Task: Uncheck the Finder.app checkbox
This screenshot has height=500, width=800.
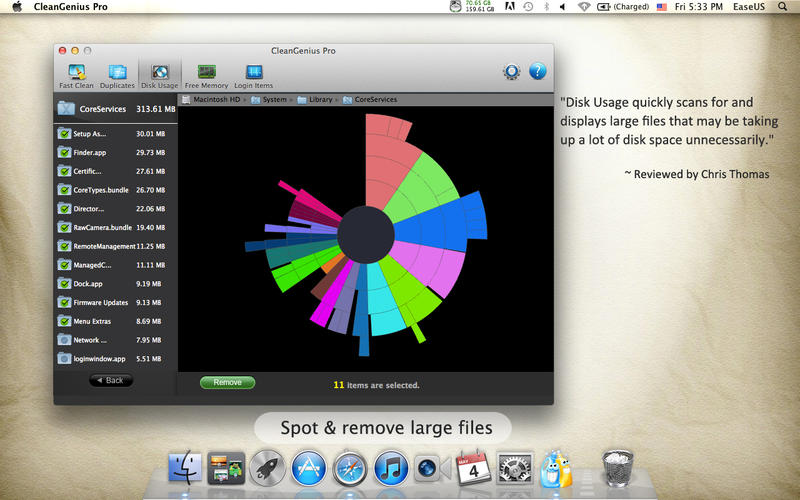Action: (64, 153)
